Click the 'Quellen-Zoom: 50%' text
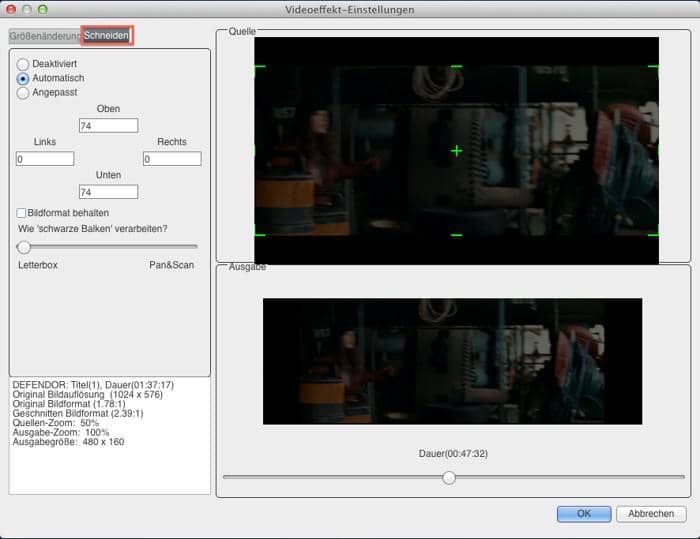This screenshot has height=539, width=700. click(55, 423)
